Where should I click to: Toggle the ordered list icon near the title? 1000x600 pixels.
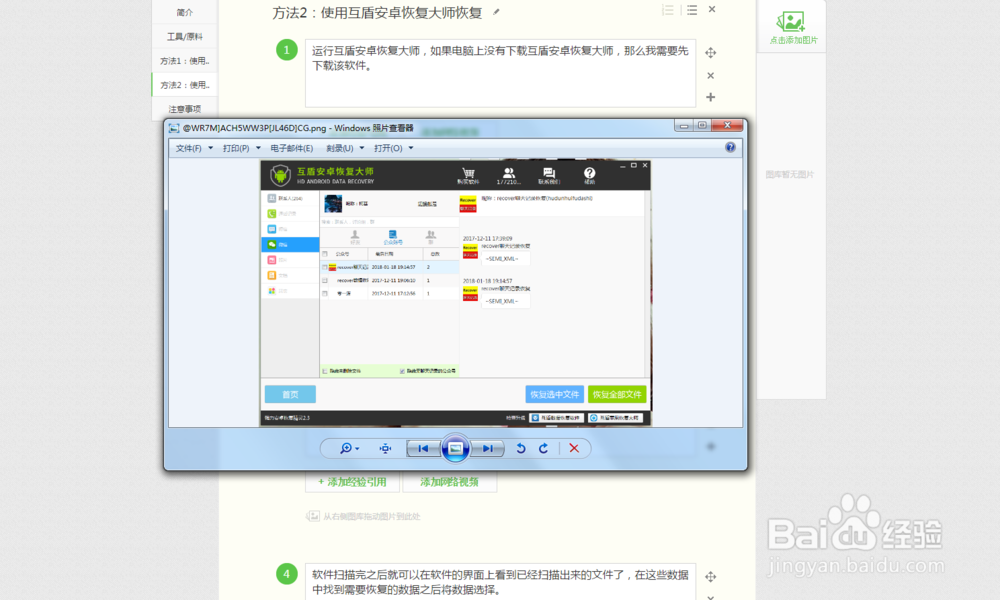[x=667, y=9]
